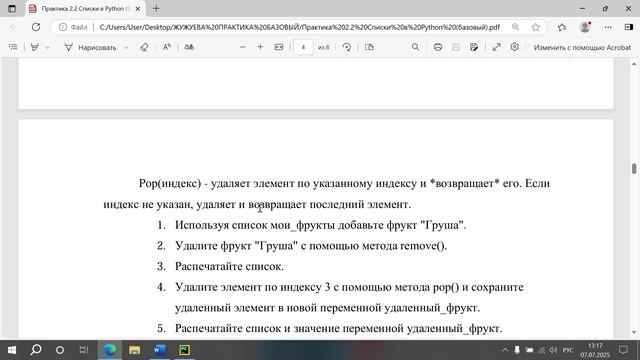The width and height of the screenshot is (640, 360).
Task: Click the Save as icon
Action: coord(474,47)
